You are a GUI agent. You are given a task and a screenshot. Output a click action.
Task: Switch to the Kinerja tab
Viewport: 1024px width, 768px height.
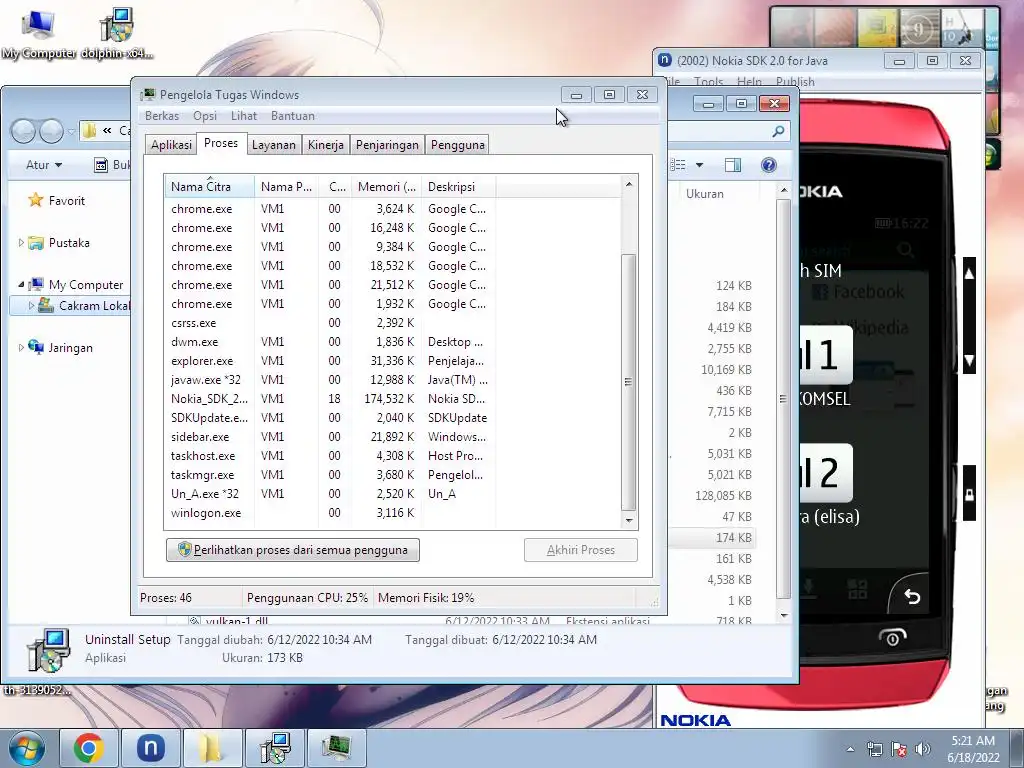click(326, 144)
